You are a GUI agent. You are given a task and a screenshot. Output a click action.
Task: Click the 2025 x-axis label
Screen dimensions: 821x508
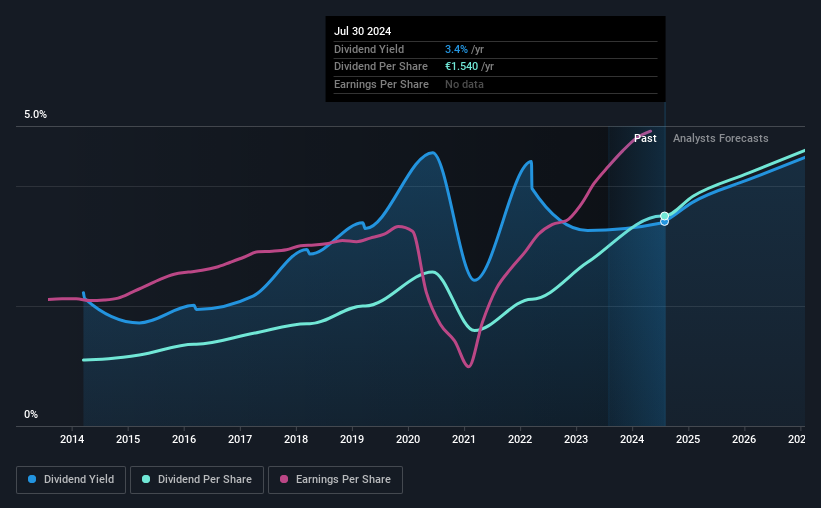(688, 439)
